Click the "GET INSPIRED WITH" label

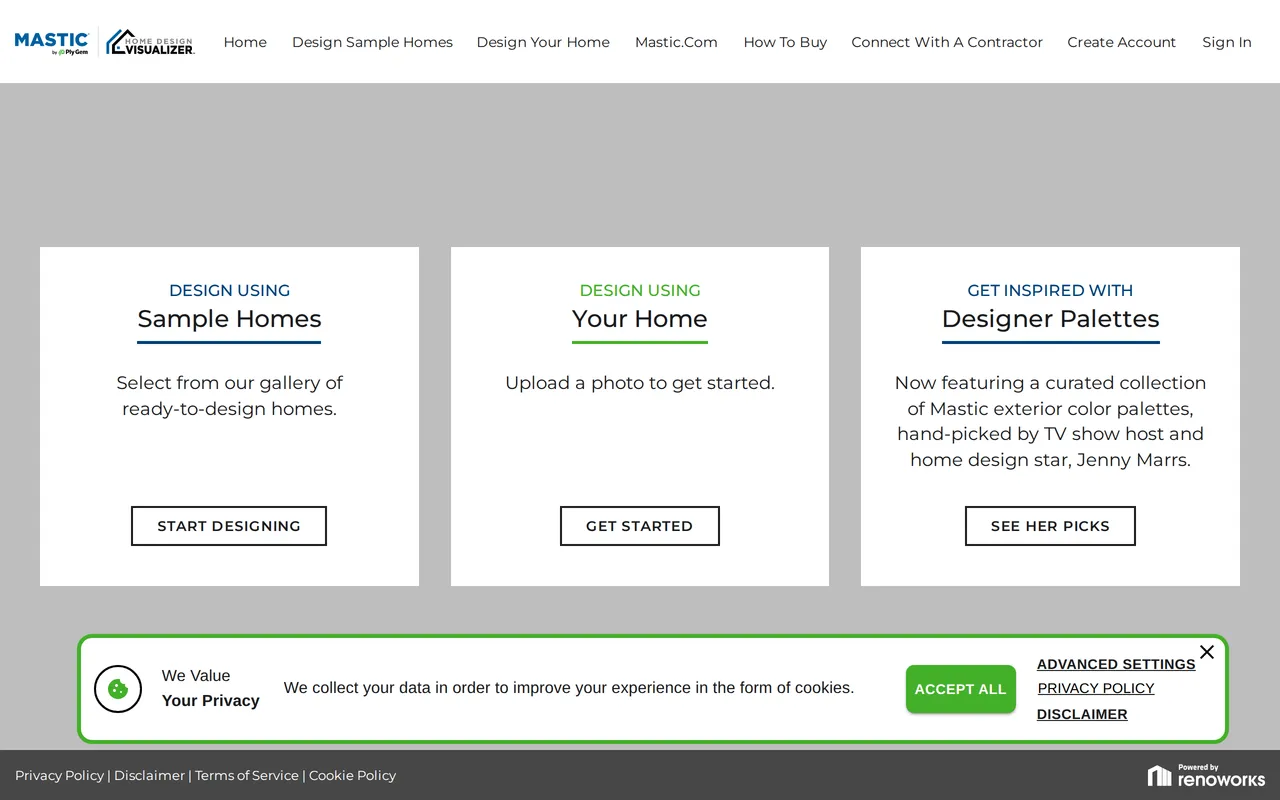coord(1050,290)
